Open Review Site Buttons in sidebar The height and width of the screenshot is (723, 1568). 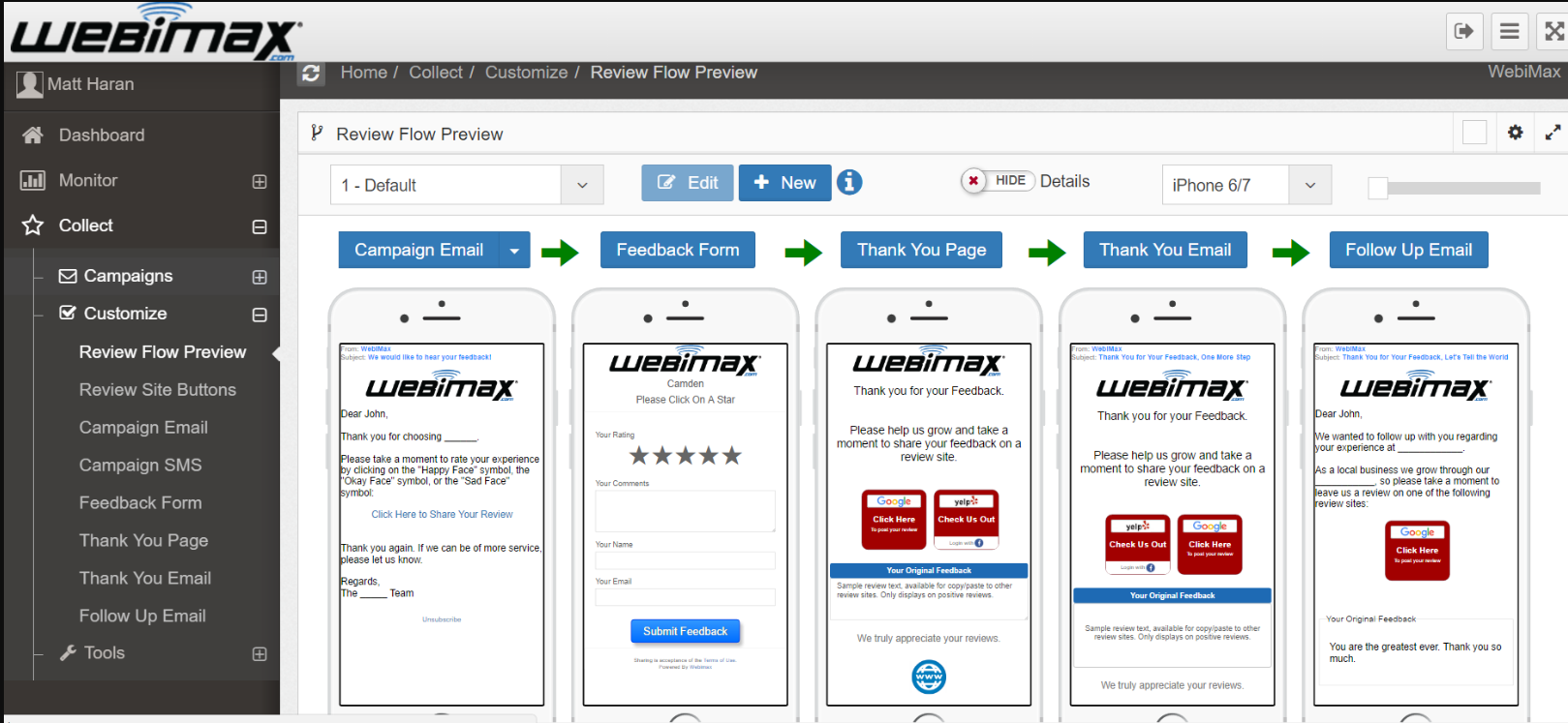click(157, 390)
